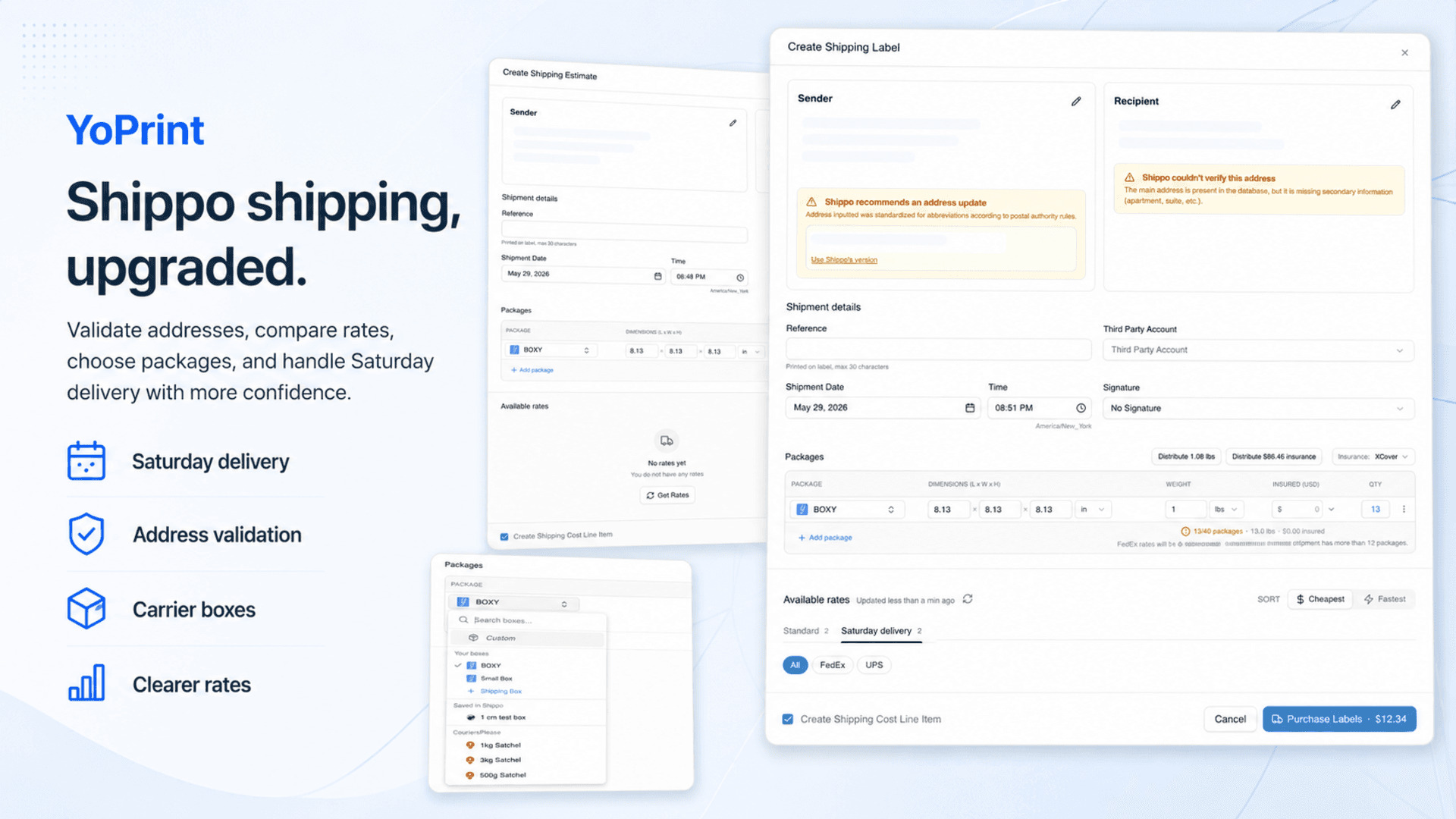This screenshot has height=819, width=1456.
Task: Open the Shipment Date calendar in Shipping Label
Action: [x=970, y=408]
